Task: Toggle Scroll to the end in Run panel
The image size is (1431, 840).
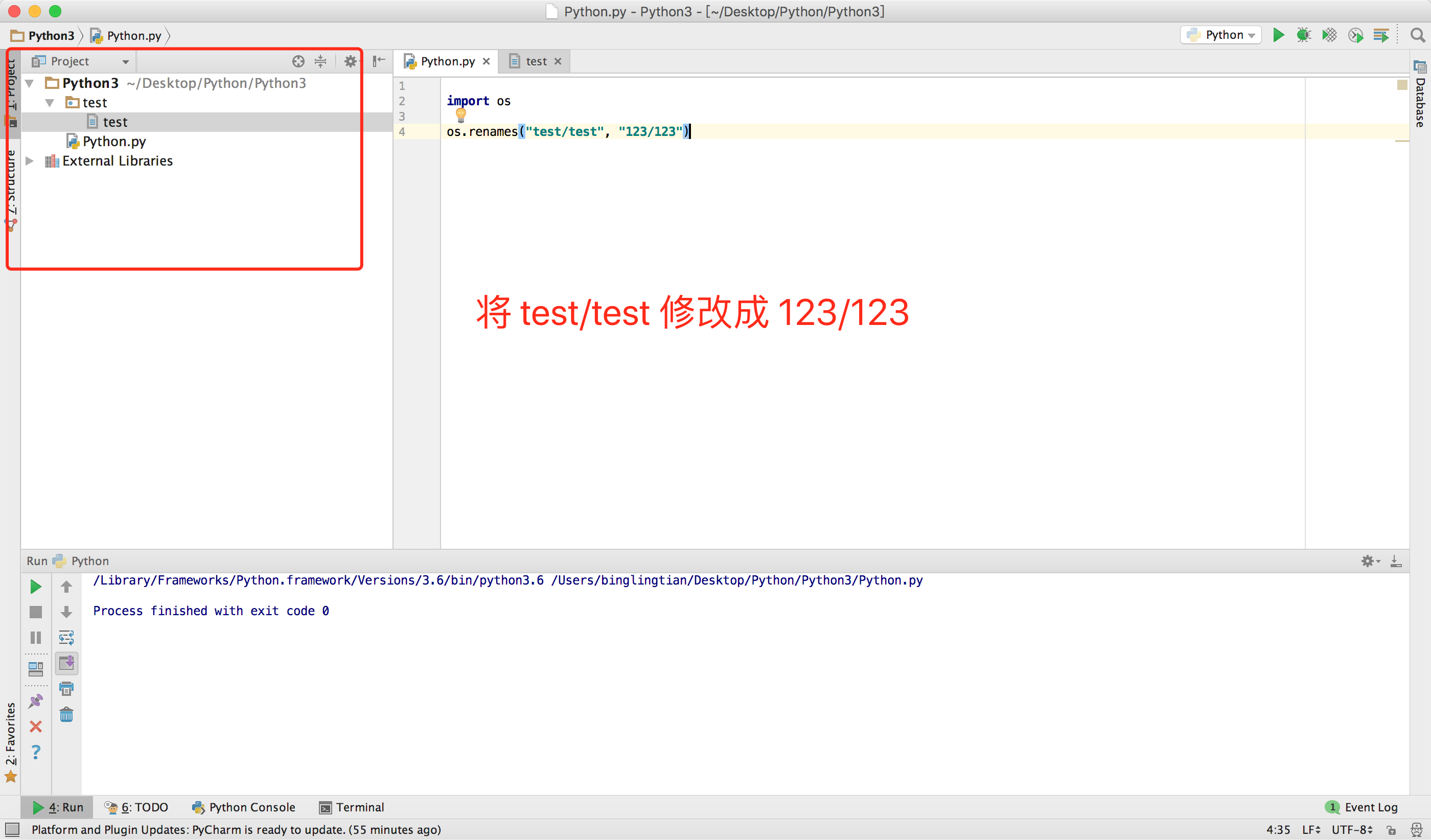Action: (x=66, y=663)
